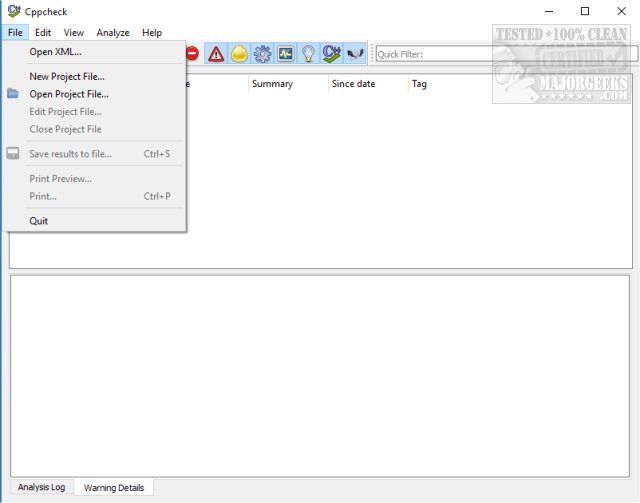The width and height of the screenshot is (640, 503).
Task: Toggle the yellow hard-hat style warnings filter
Action: (x=239, y=53)
